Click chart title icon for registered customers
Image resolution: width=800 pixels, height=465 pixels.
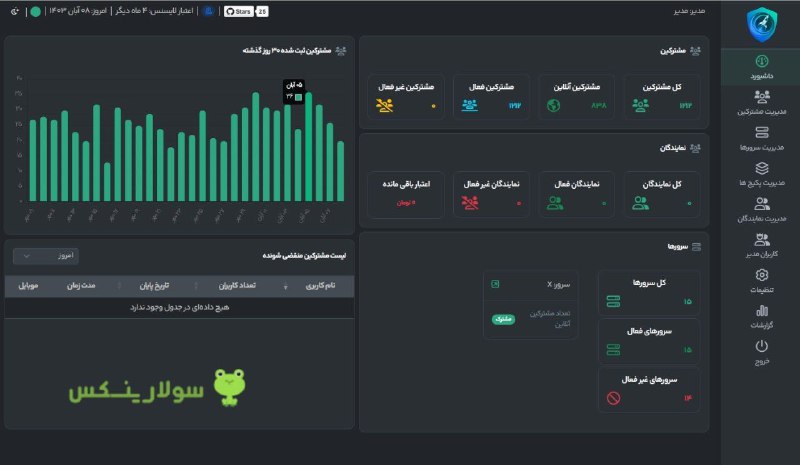point(341,51)
